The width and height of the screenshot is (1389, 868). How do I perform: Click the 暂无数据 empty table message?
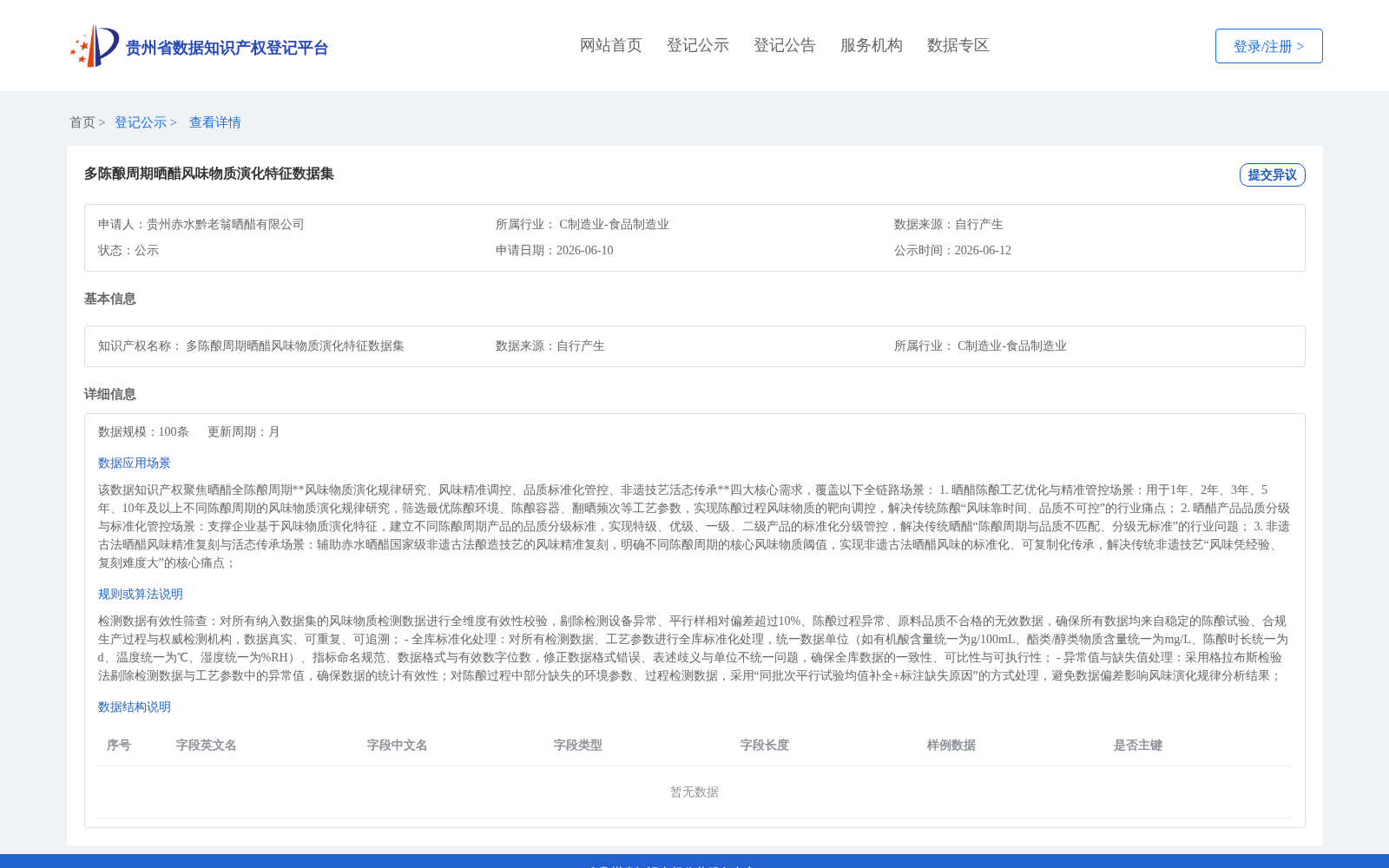(x=694, y=792)
